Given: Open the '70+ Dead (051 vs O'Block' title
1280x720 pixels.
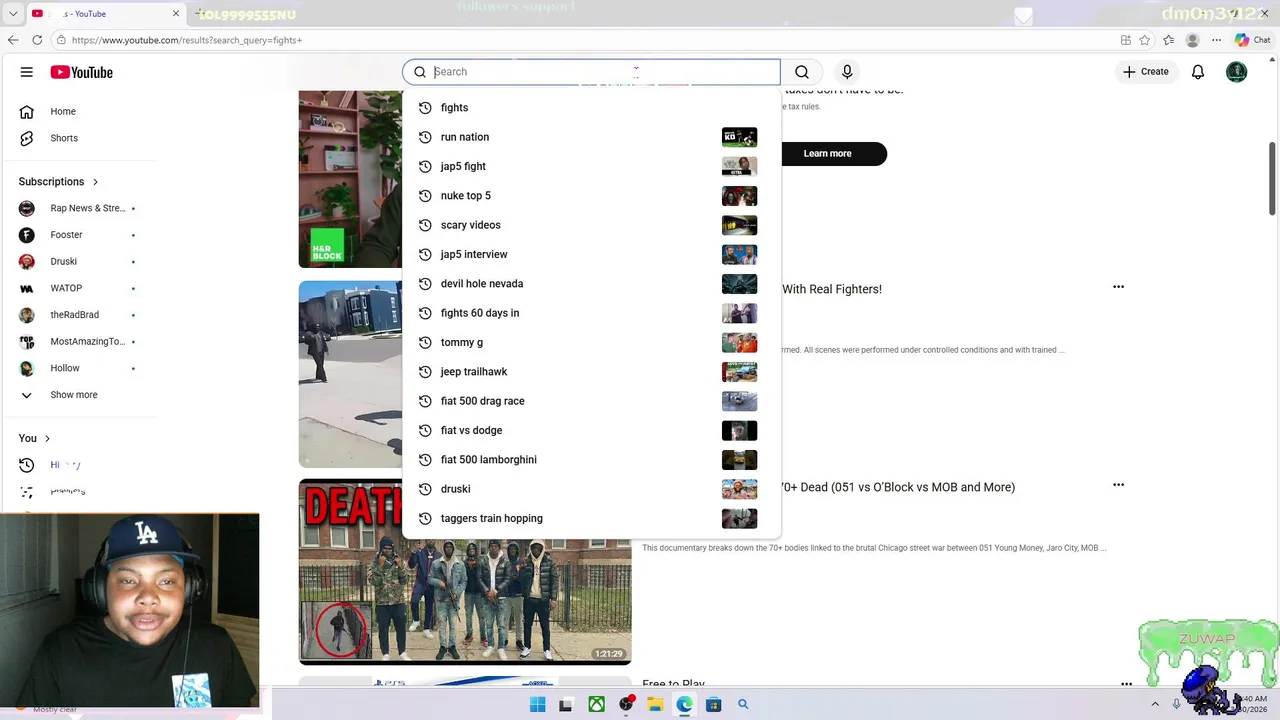Looking at the screenshot, I should pyautogui.click(x=898, y=487).
